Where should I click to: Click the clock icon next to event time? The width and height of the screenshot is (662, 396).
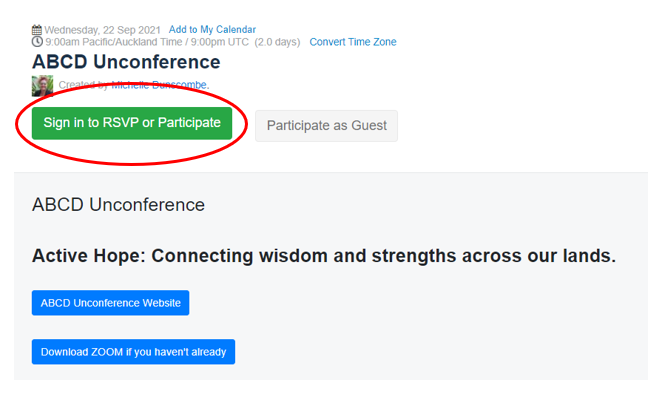coord(37,41)
